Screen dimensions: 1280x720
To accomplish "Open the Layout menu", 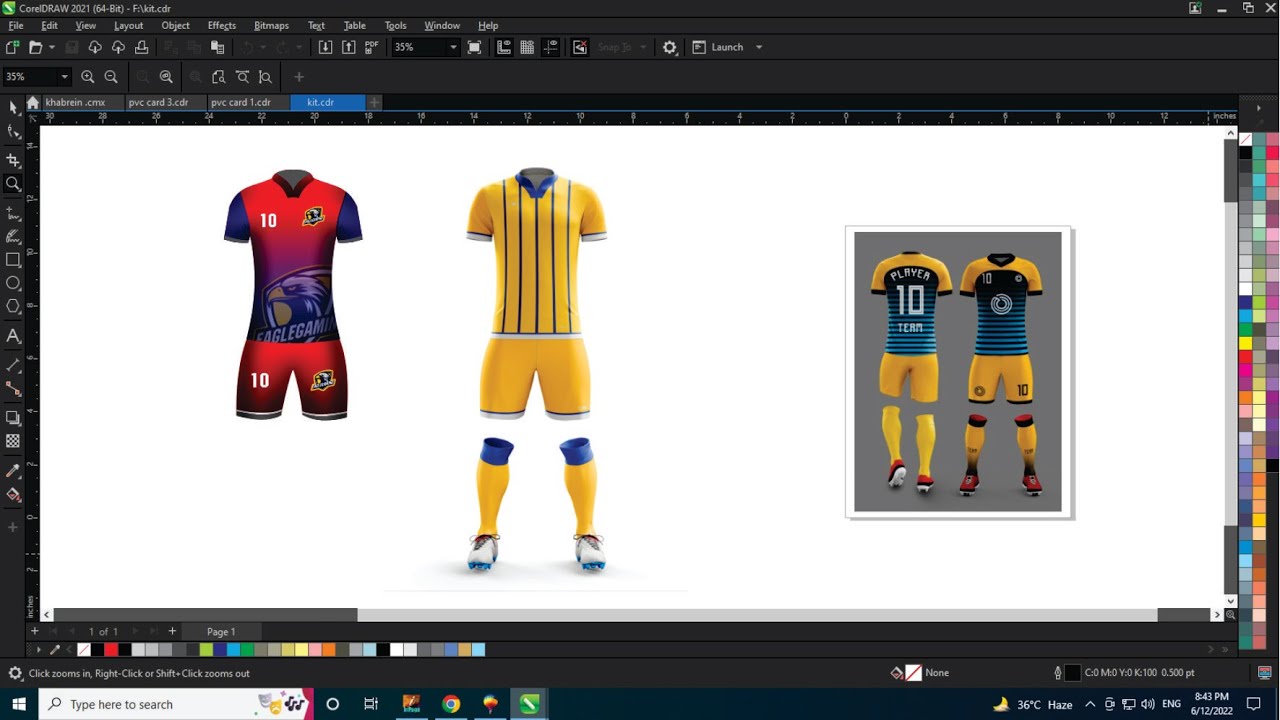I will tap(128, 25).
